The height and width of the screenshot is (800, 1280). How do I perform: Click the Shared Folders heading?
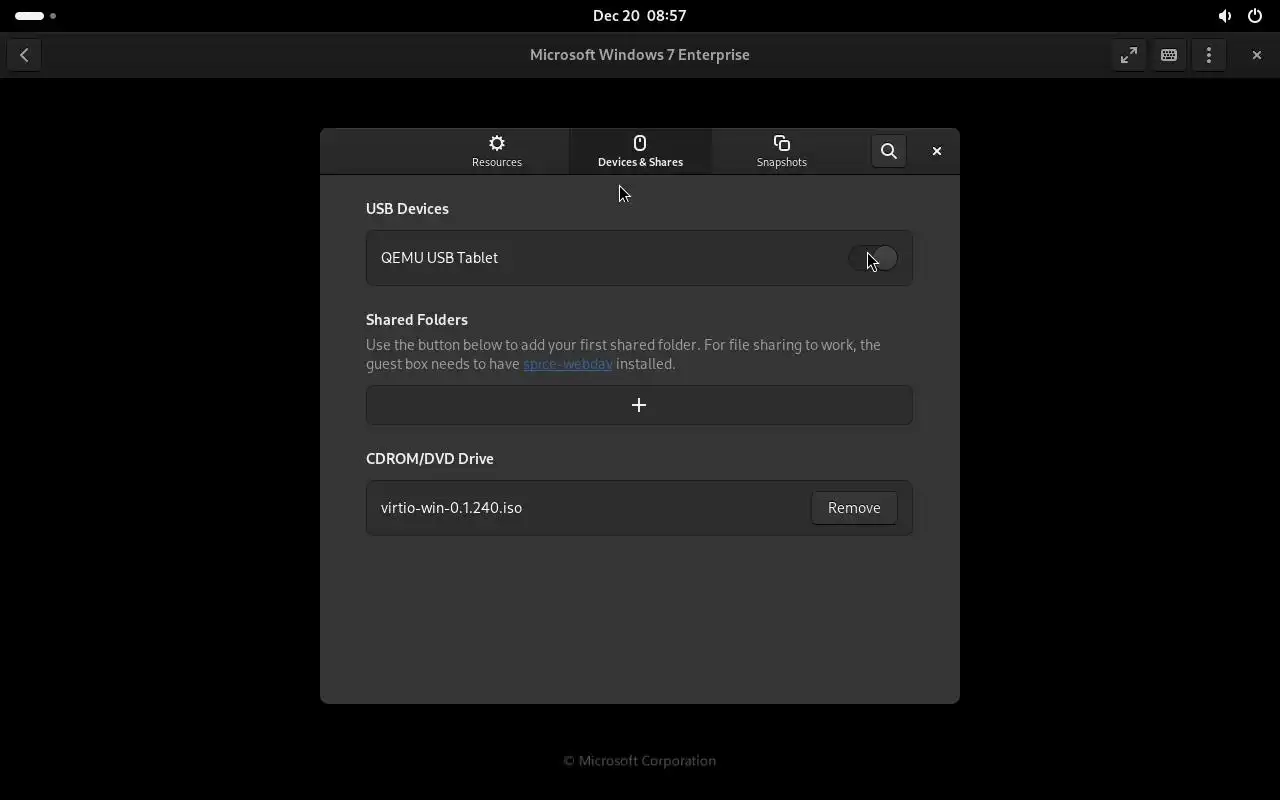point(417,320)
